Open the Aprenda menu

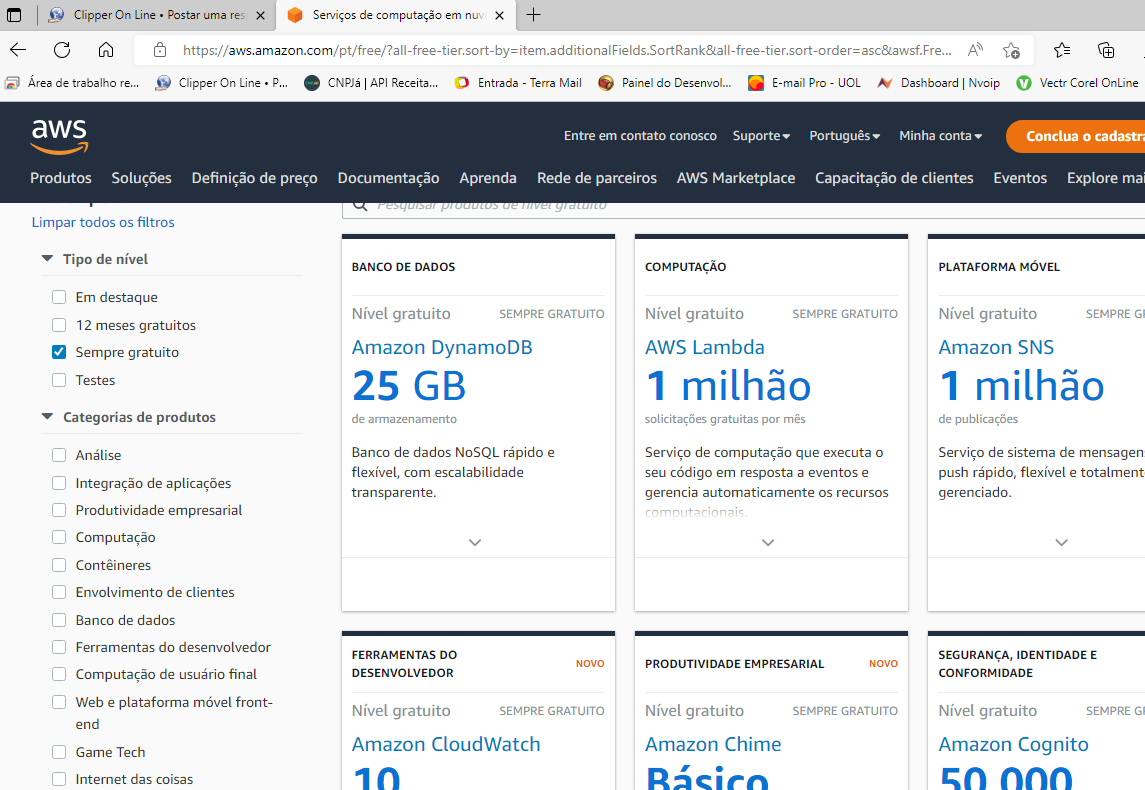point(488,178)
